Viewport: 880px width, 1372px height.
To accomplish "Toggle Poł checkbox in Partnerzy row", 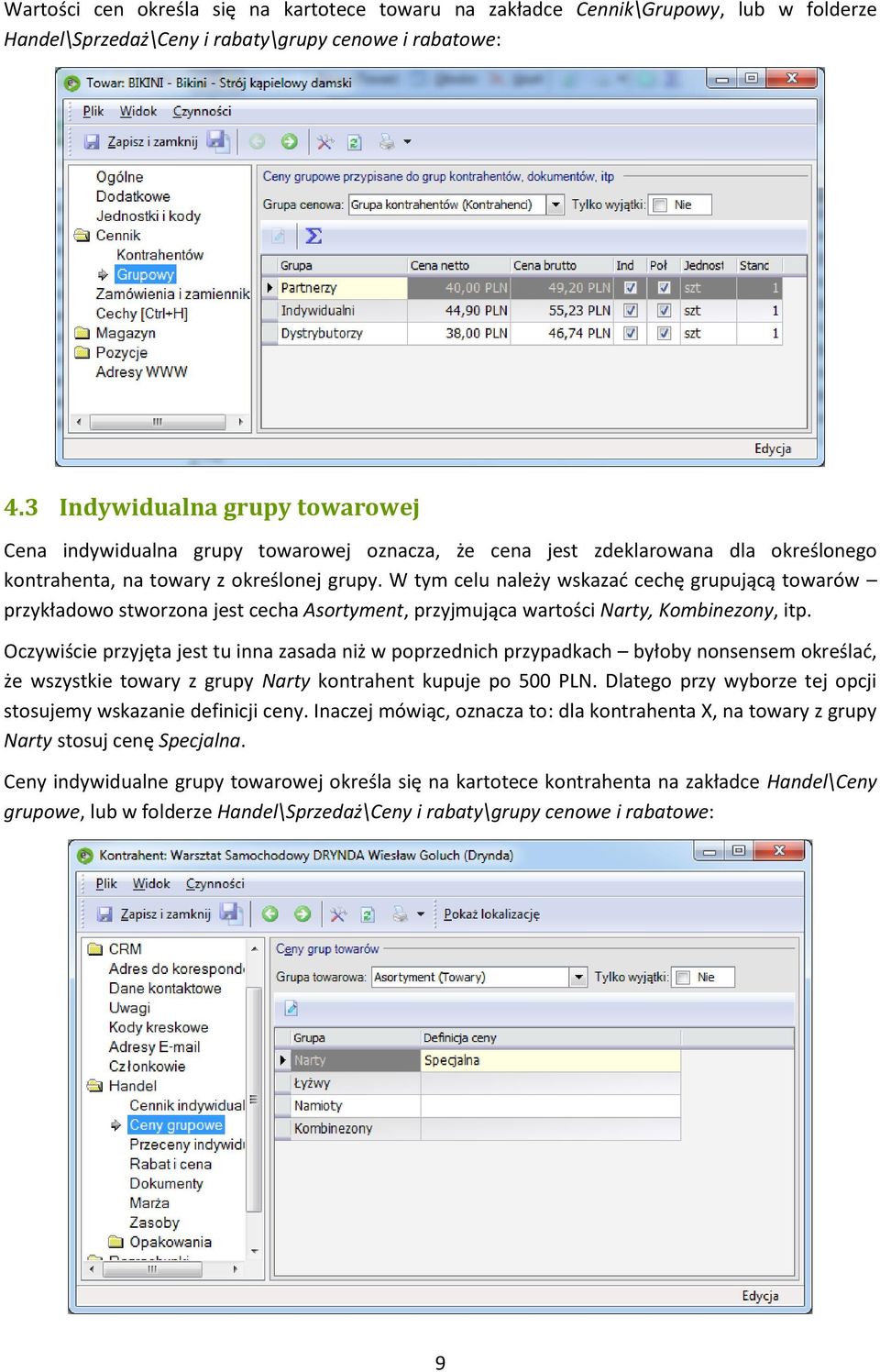I will click(664, 288).
